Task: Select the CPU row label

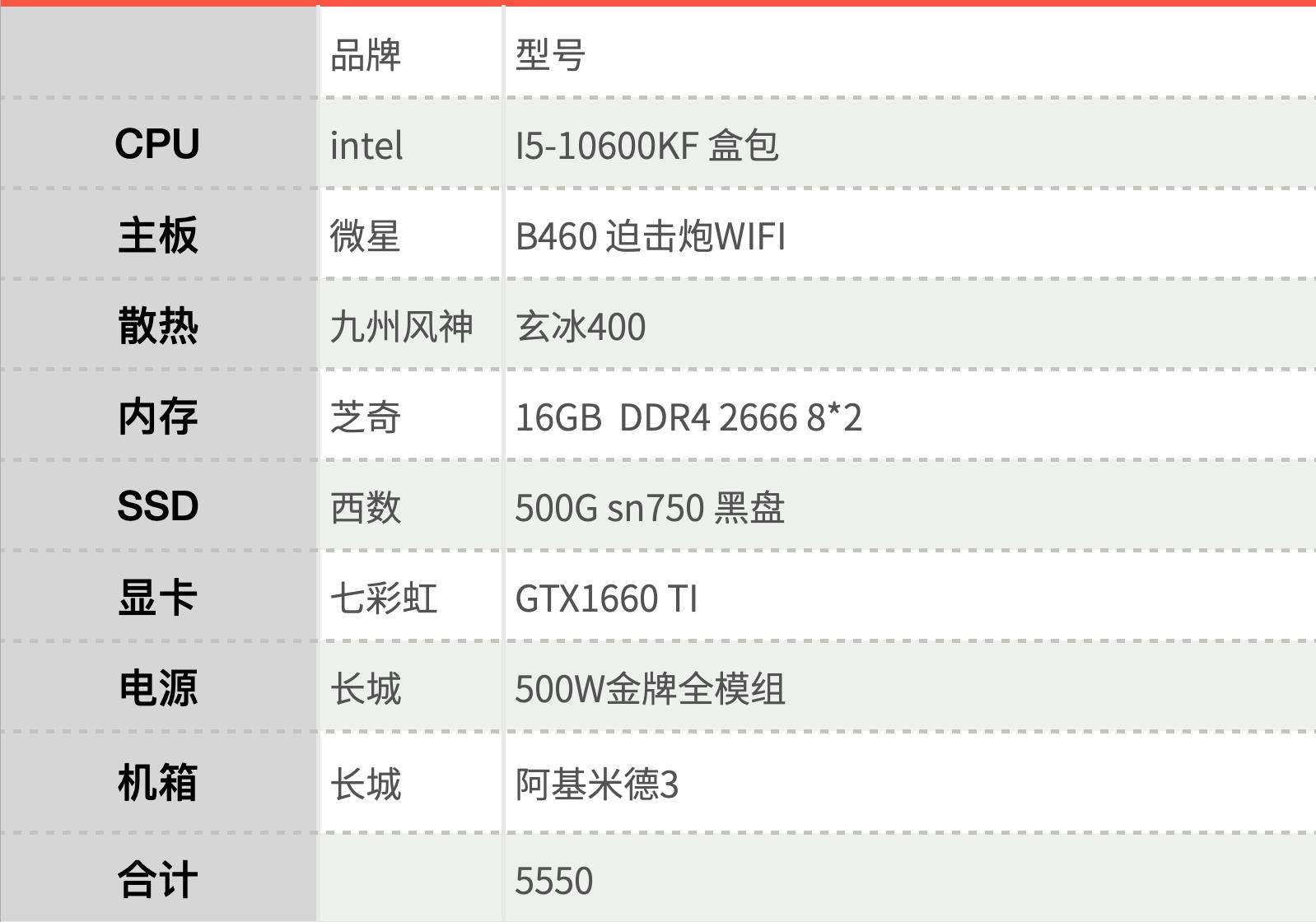Action: [x=157, y=144]
